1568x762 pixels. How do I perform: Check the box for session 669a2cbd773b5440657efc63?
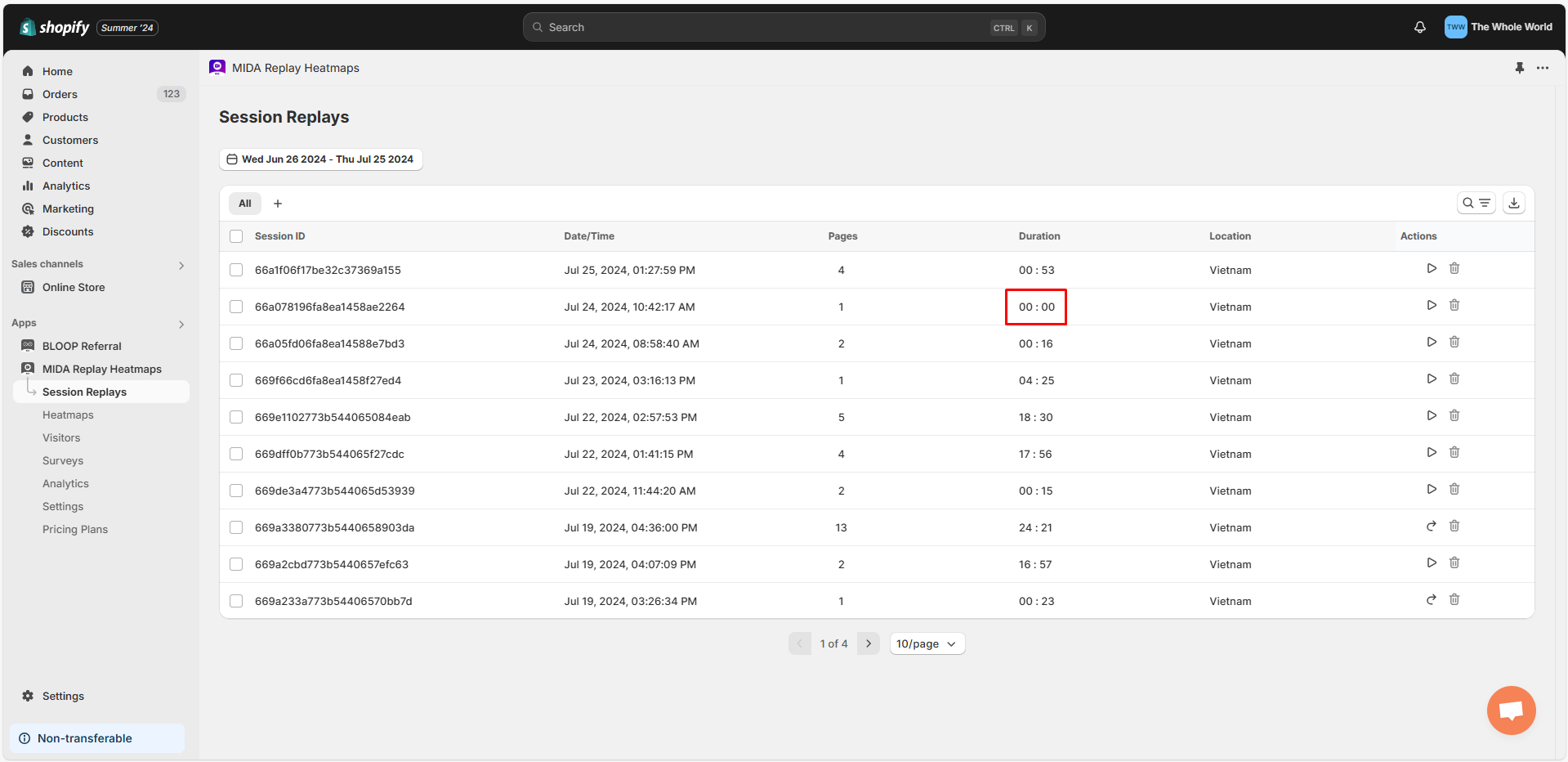236,564
